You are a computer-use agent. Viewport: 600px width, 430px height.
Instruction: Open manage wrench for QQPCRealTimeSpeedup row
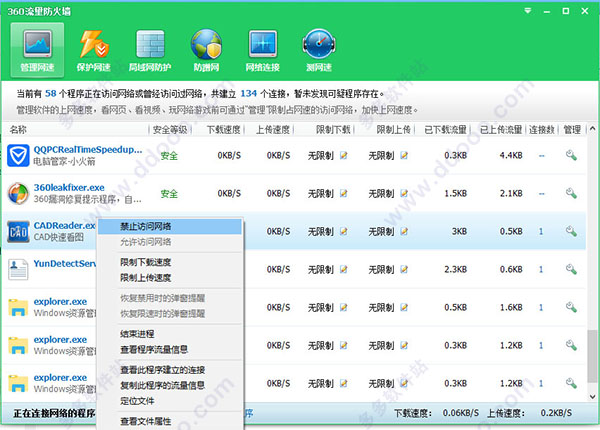coord(571,155)
